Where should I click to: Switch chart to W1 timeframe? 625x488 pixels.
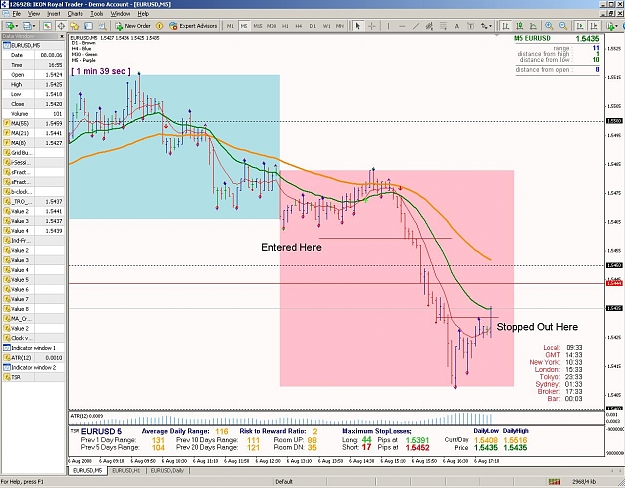[326, 26]
